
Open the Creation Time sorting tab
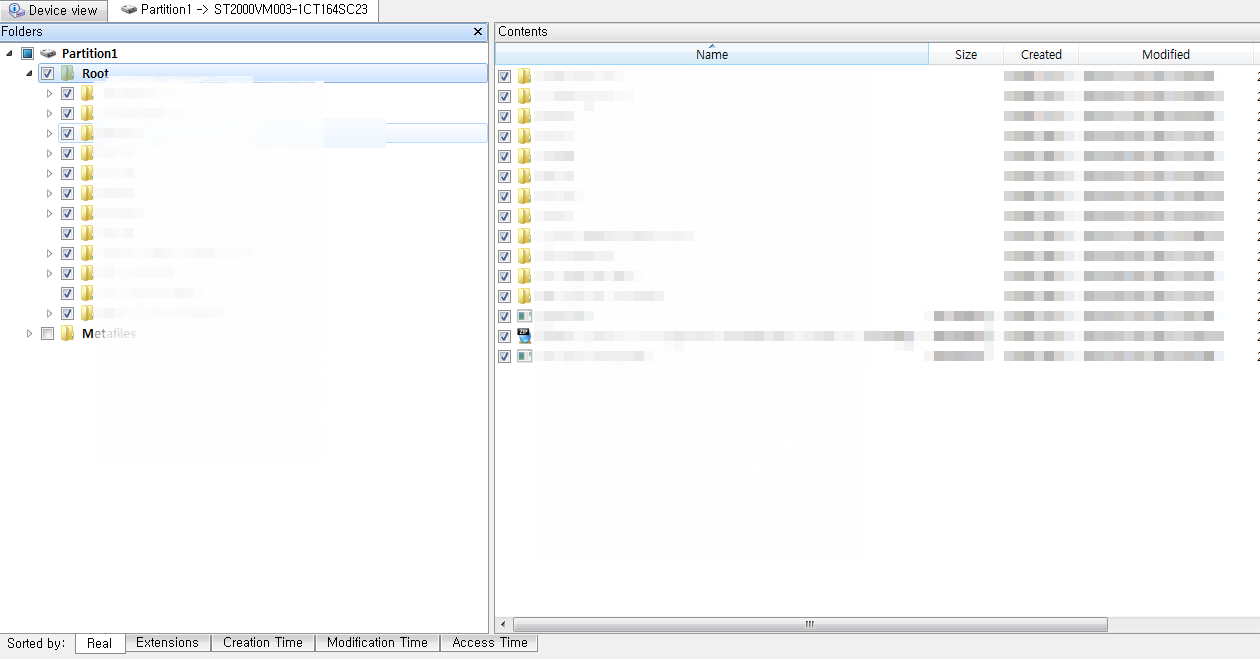pyautogui.click(x=263, y=642)
